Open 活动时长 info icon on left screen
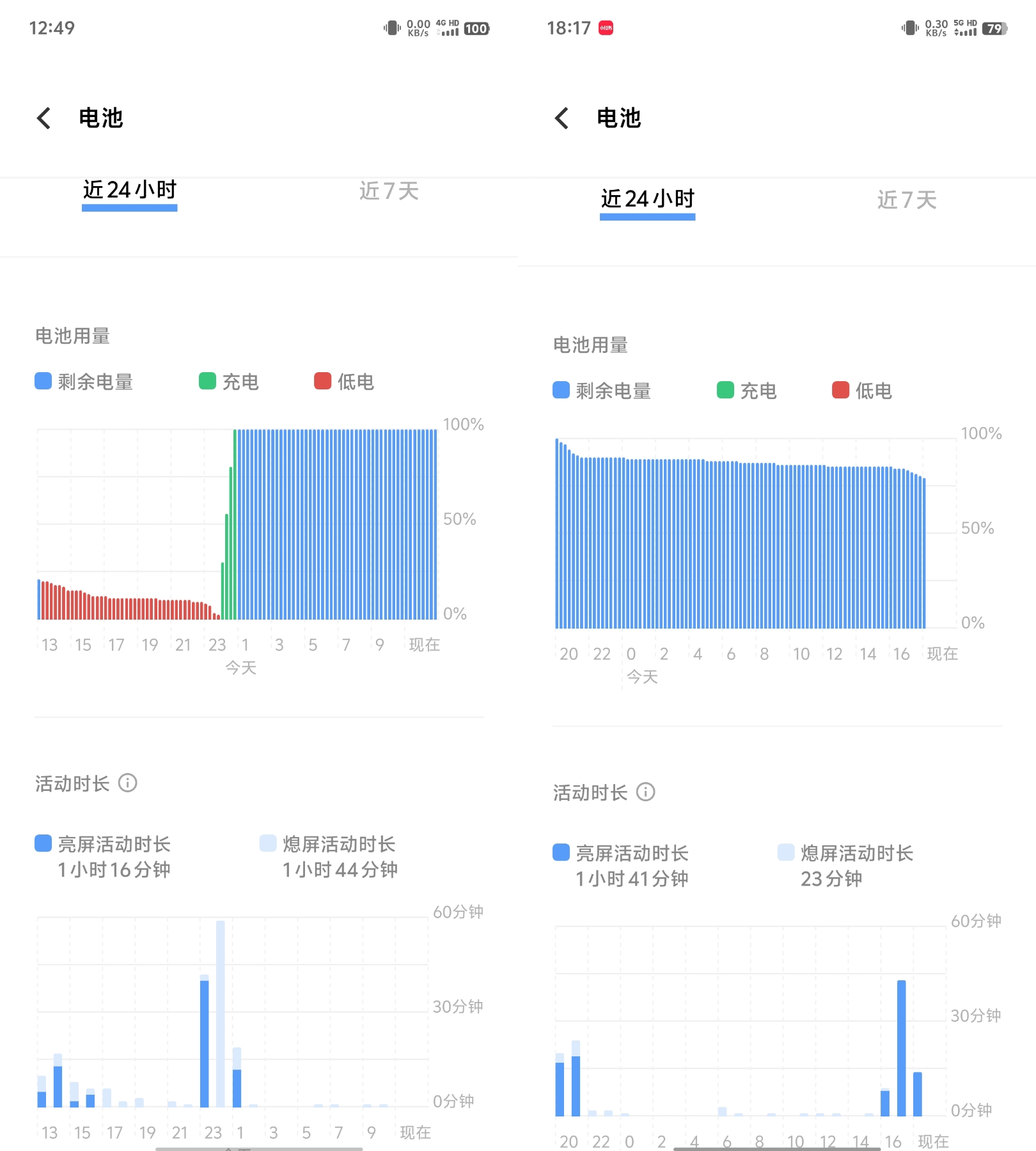1036x1151 pixels. click(x=128, y=783)
